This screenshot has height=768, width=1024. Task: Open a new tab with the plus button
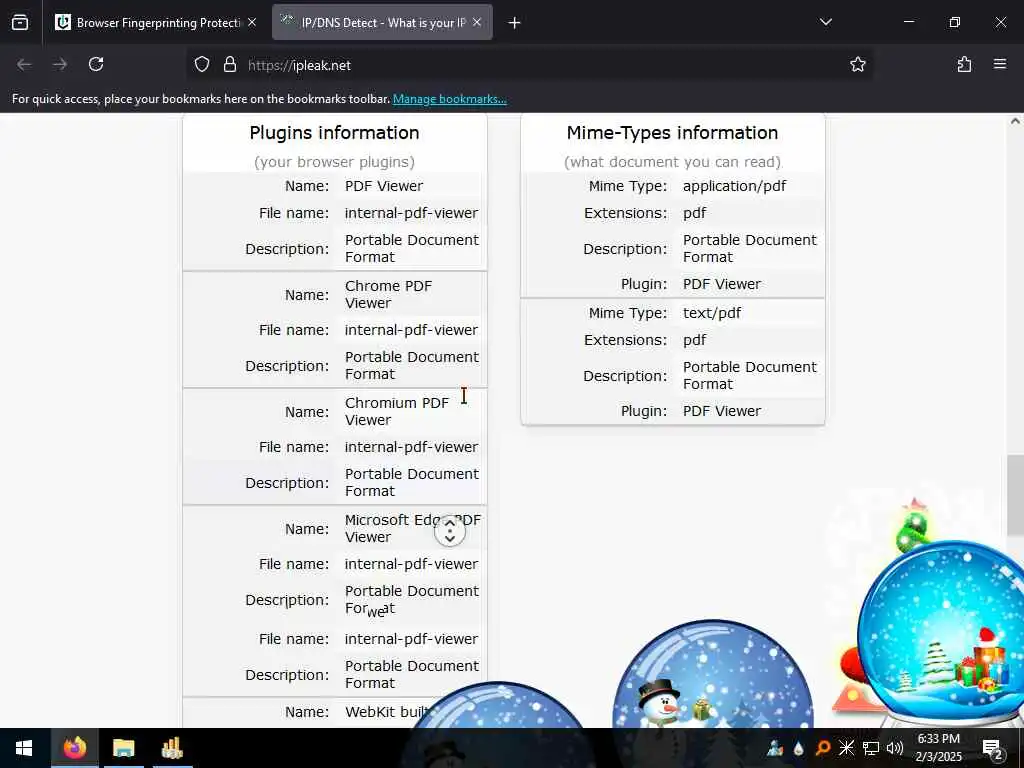[x=515, y=23]
